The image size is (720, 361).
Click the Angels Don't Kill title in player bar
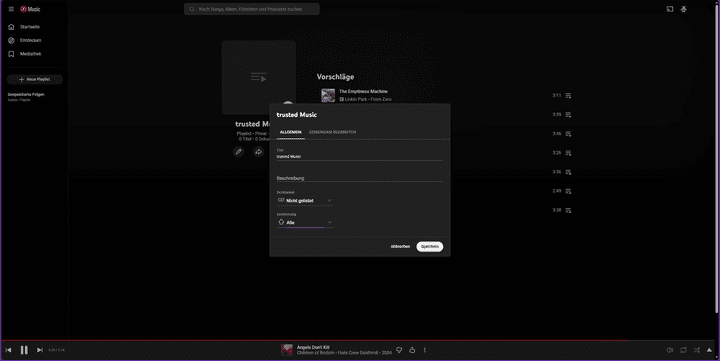click(313, 348)
